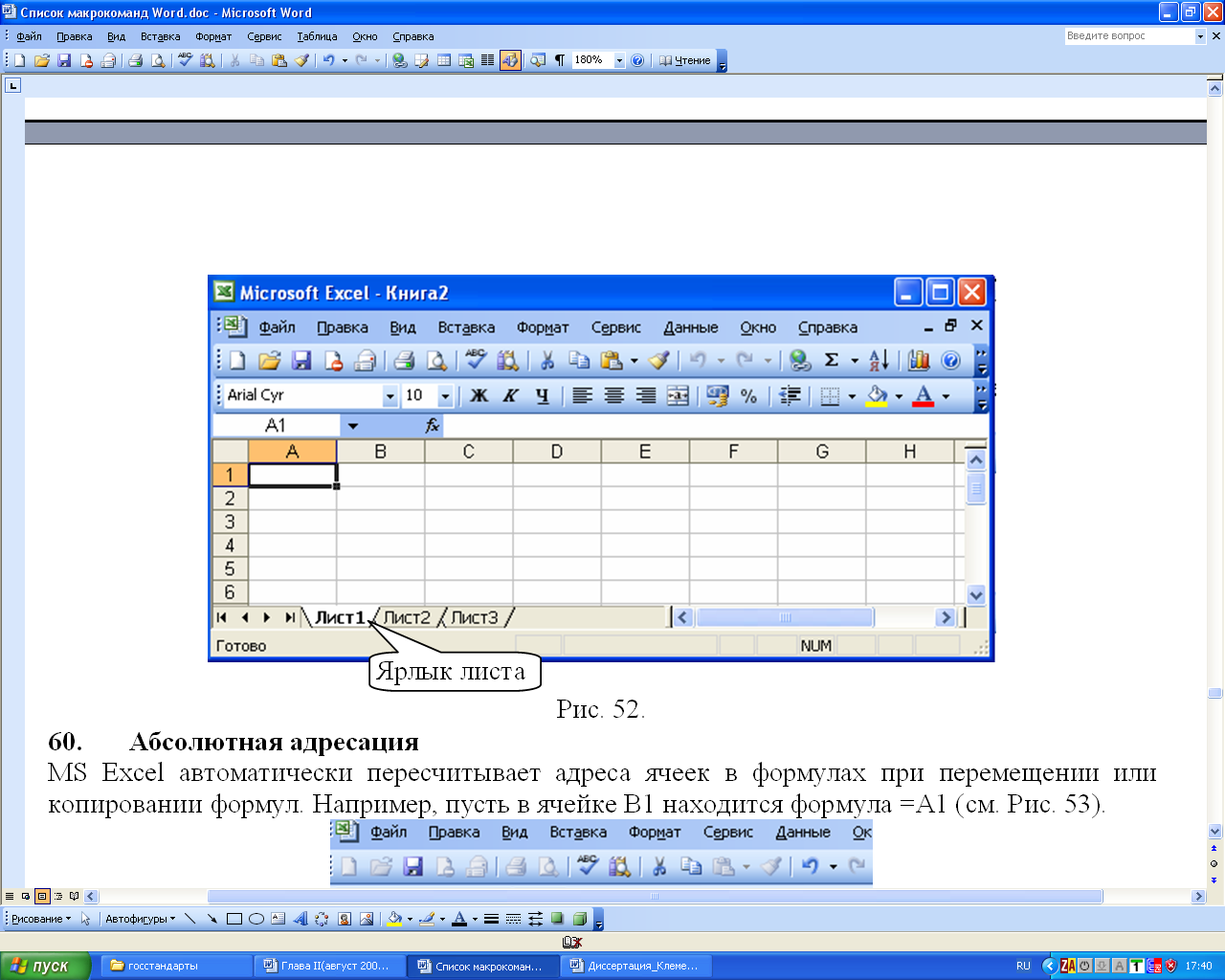Select the Rectangle tool in Drawing toolbar

[x=234, y=919]
